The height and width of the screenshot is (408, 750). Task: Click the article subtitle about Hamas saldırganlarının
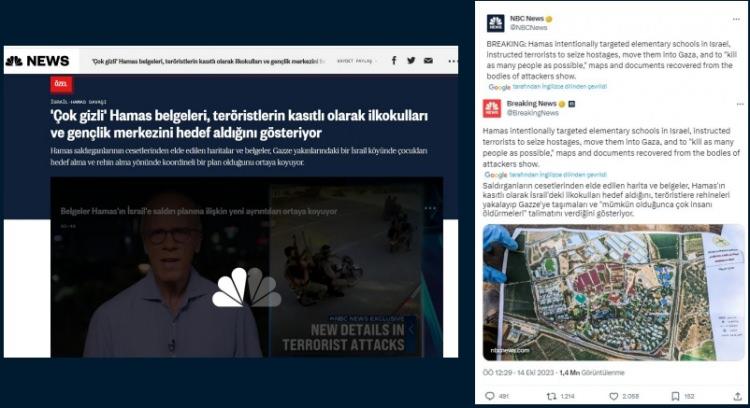pos(239,156)
